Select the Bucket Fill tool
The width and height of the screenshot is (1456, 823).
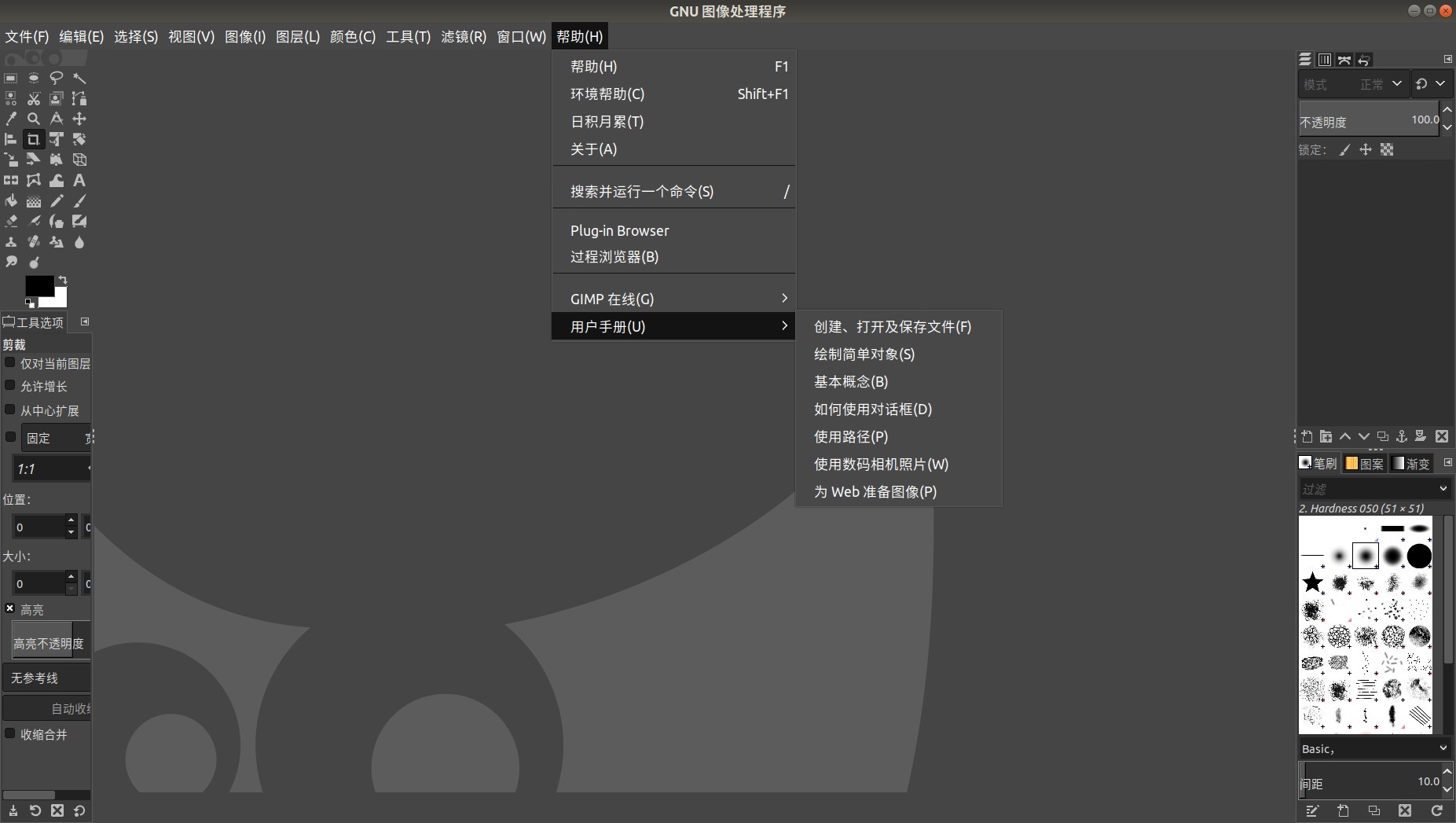pos(11,200)
